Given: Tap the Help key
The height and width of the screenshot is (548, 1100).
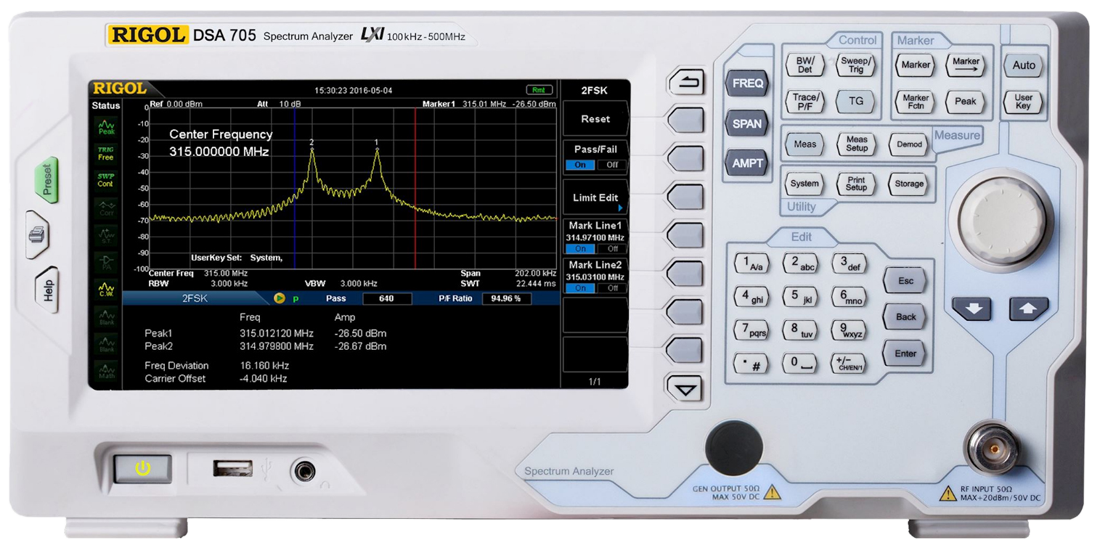Looking at the screenshot, I should tap(48, 290).
